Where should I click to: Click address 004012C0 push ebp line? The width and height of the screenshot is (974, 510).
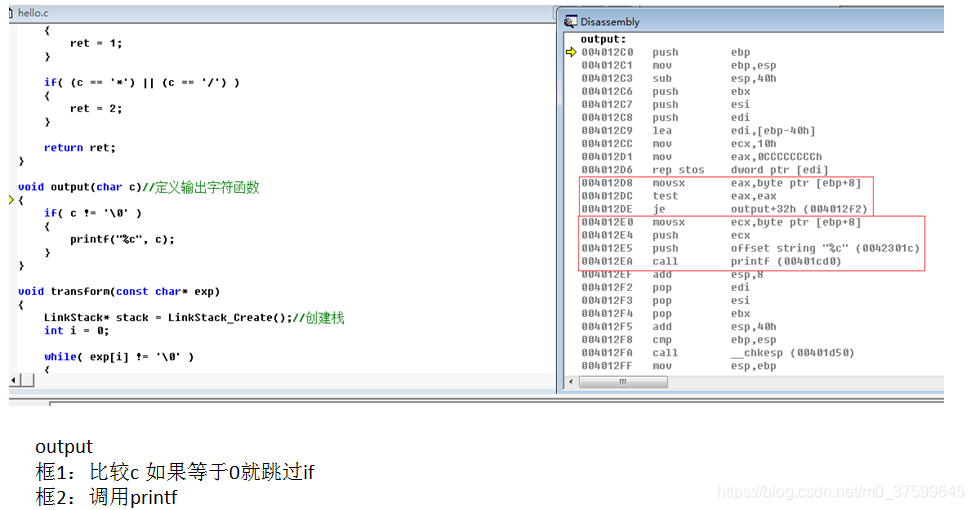(x=666, y=52)
